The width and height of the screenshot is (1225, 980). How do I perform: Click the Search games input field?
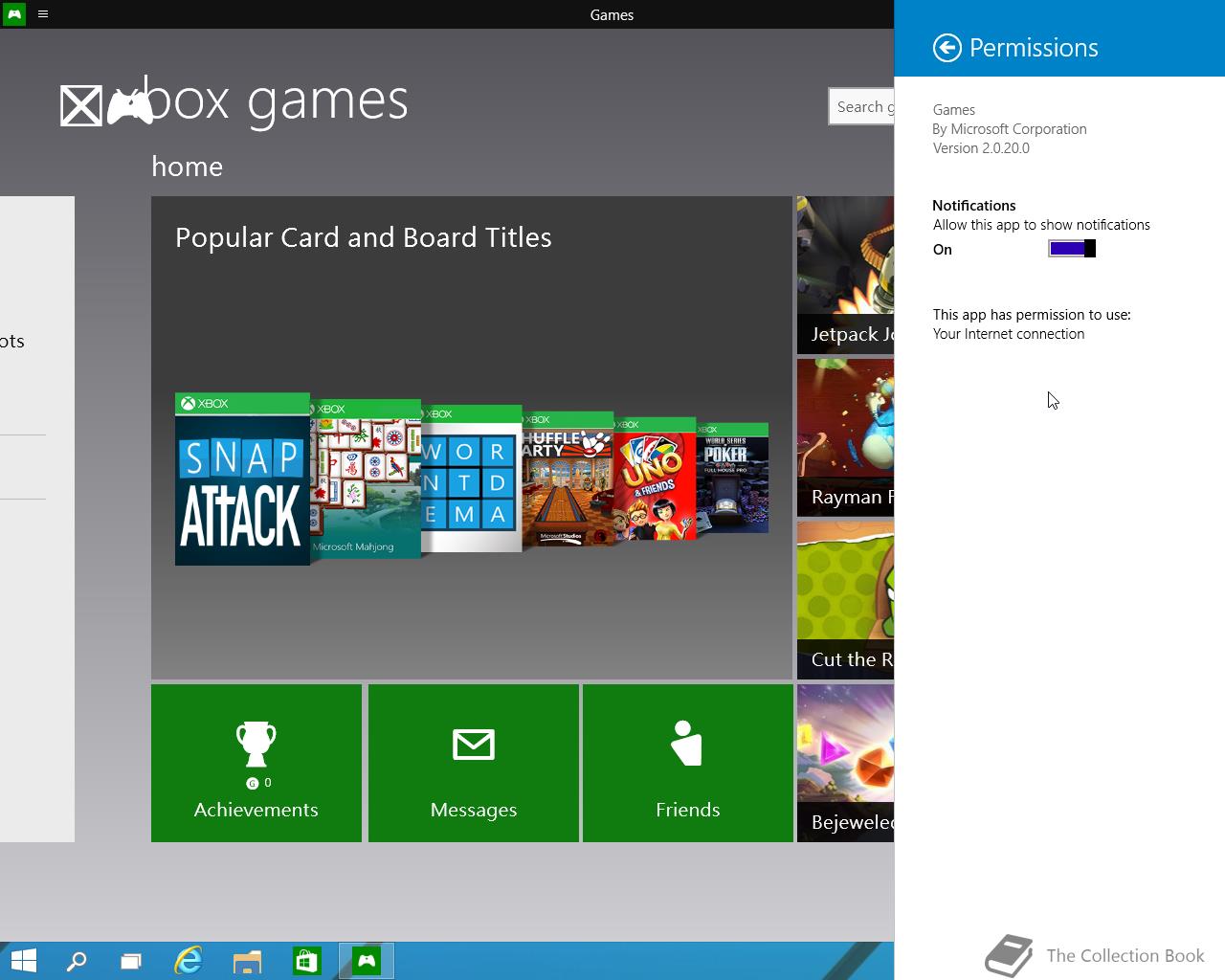pyautogui.click(x=861, y=106)
